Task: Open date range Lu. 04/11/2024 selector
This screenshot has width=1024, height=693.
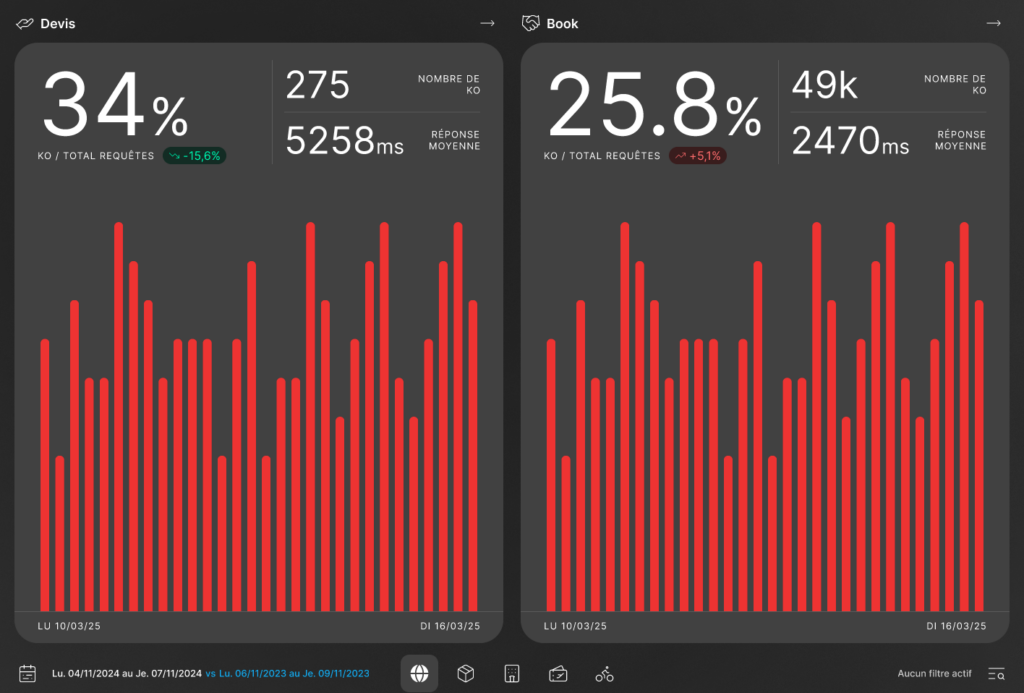Action: point(126,674)
